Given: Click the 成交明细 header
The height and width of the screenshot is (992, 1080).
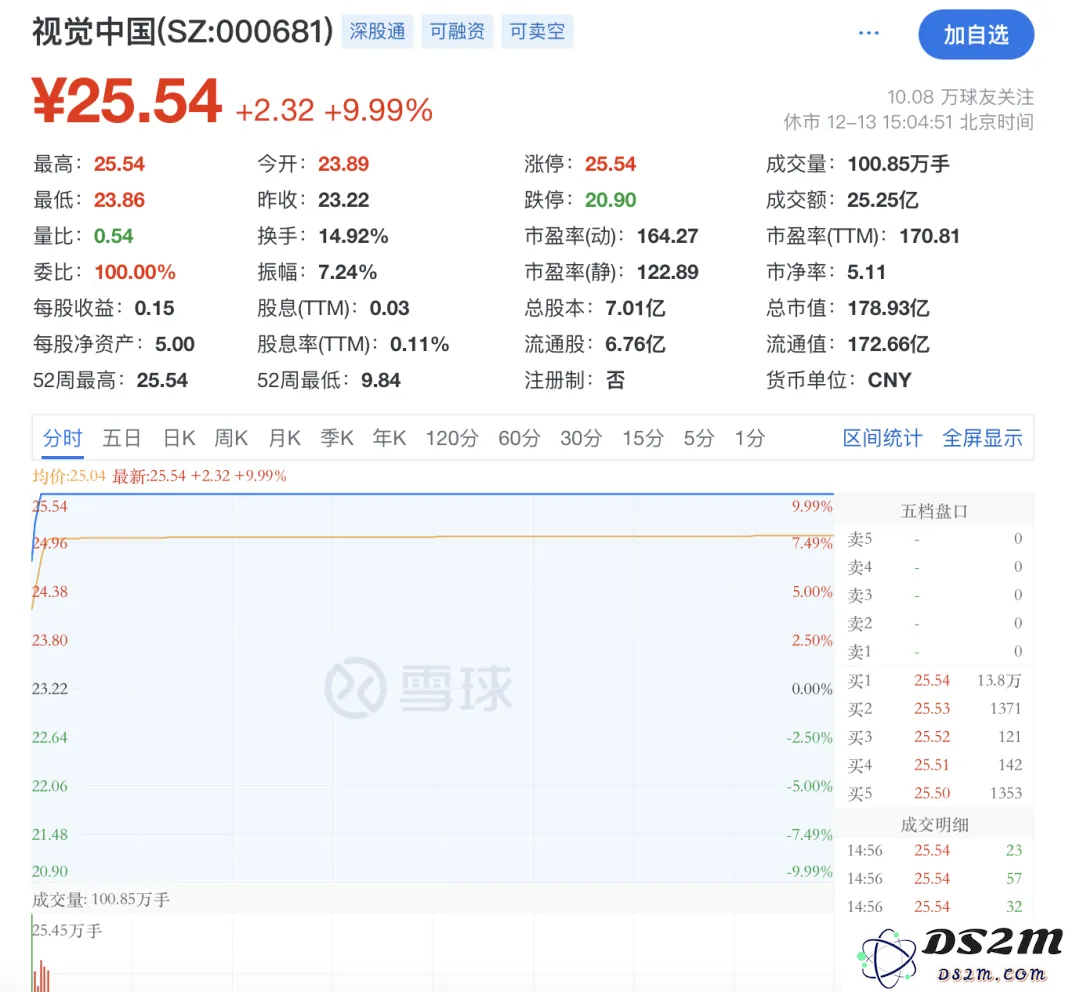Looking at the screenshot, I should pos(934,825).
